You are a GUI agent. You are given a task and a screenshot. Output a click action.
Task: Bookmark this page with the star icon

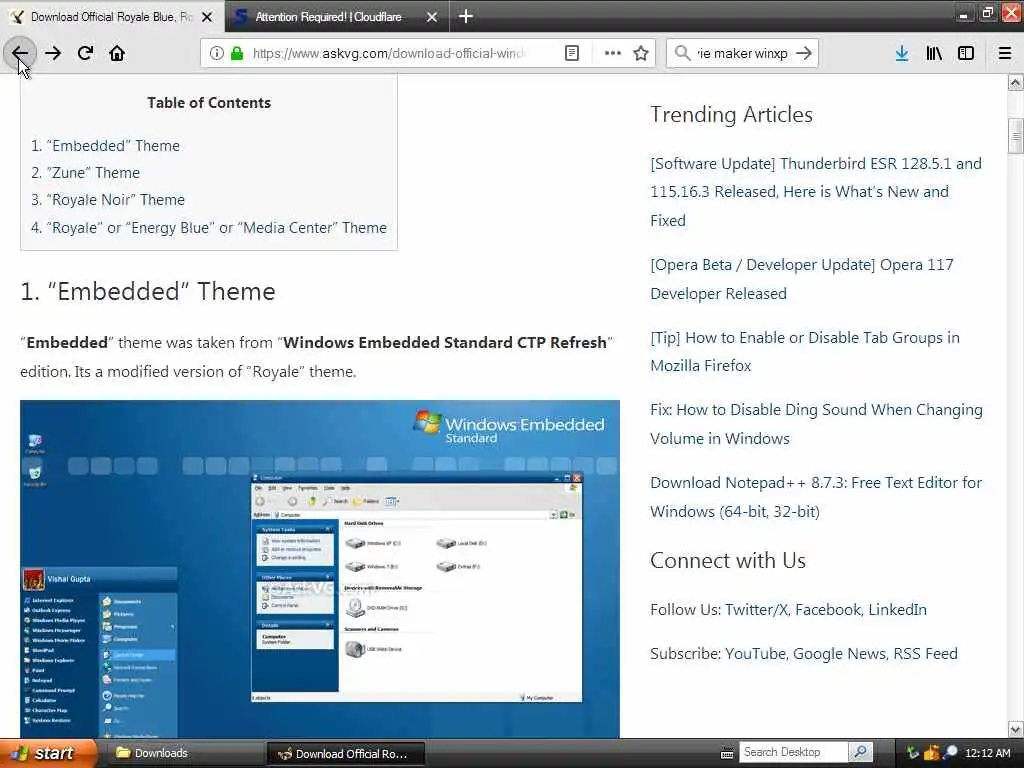(641, 53)
